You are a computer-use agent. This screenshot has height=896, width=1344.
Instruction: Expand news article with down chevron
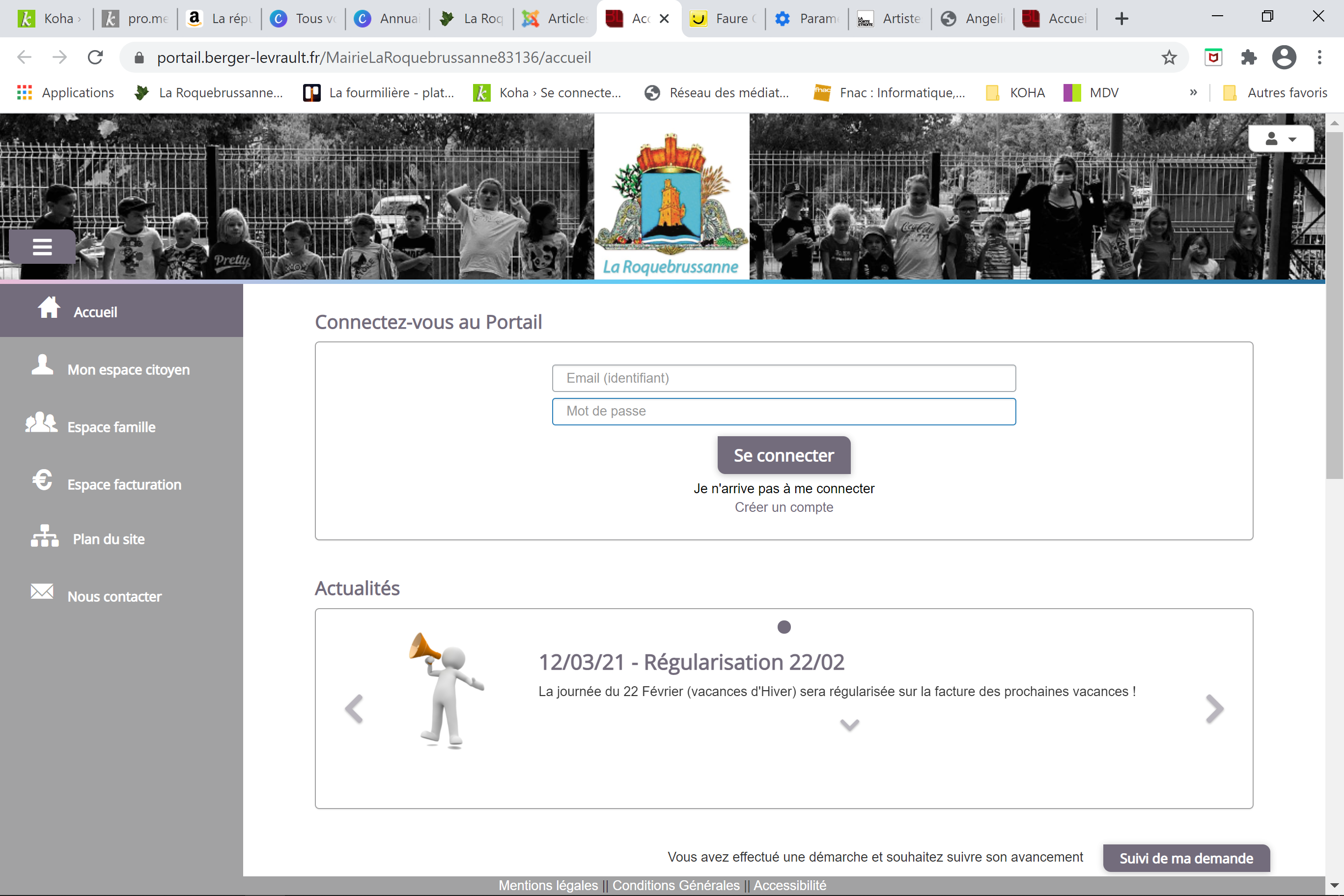click(849, 725)
